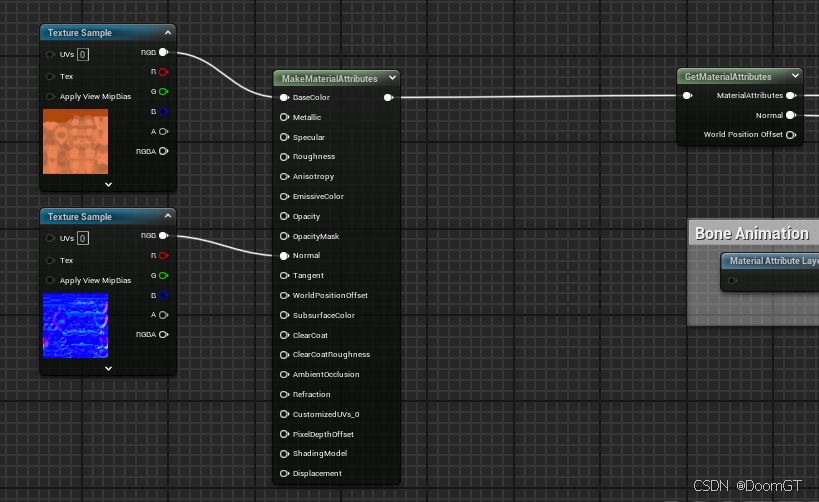Click PixelDepthOffset input pin on MakeMaterialAttributes
The width and height of the screenshot is (819, 502).
tap(284, 434)
